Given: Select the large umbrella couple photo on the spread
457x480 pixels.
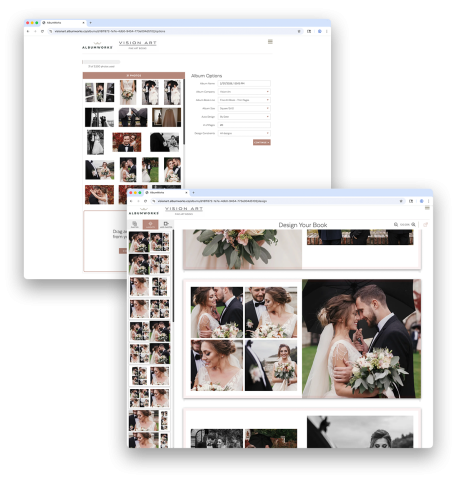Looking at the screenshot, I should point(361,338).
